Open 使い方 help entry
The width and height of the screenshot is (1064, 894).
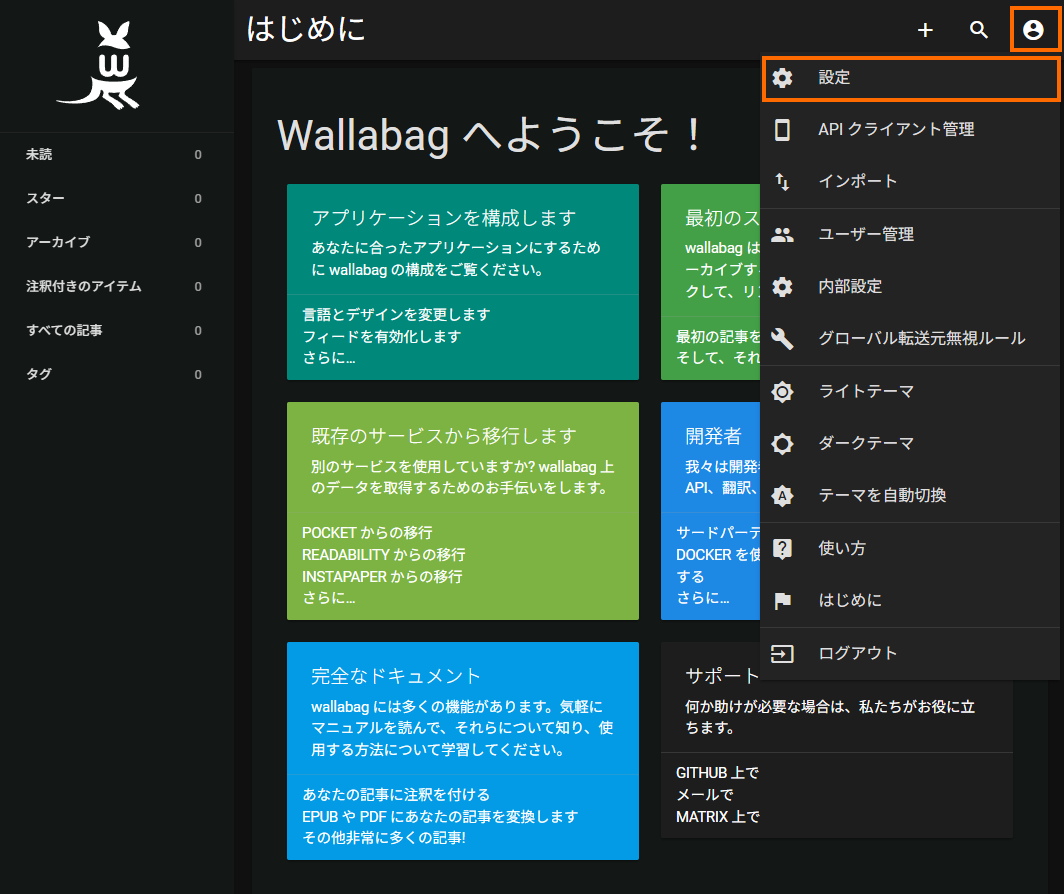point(911,548)
